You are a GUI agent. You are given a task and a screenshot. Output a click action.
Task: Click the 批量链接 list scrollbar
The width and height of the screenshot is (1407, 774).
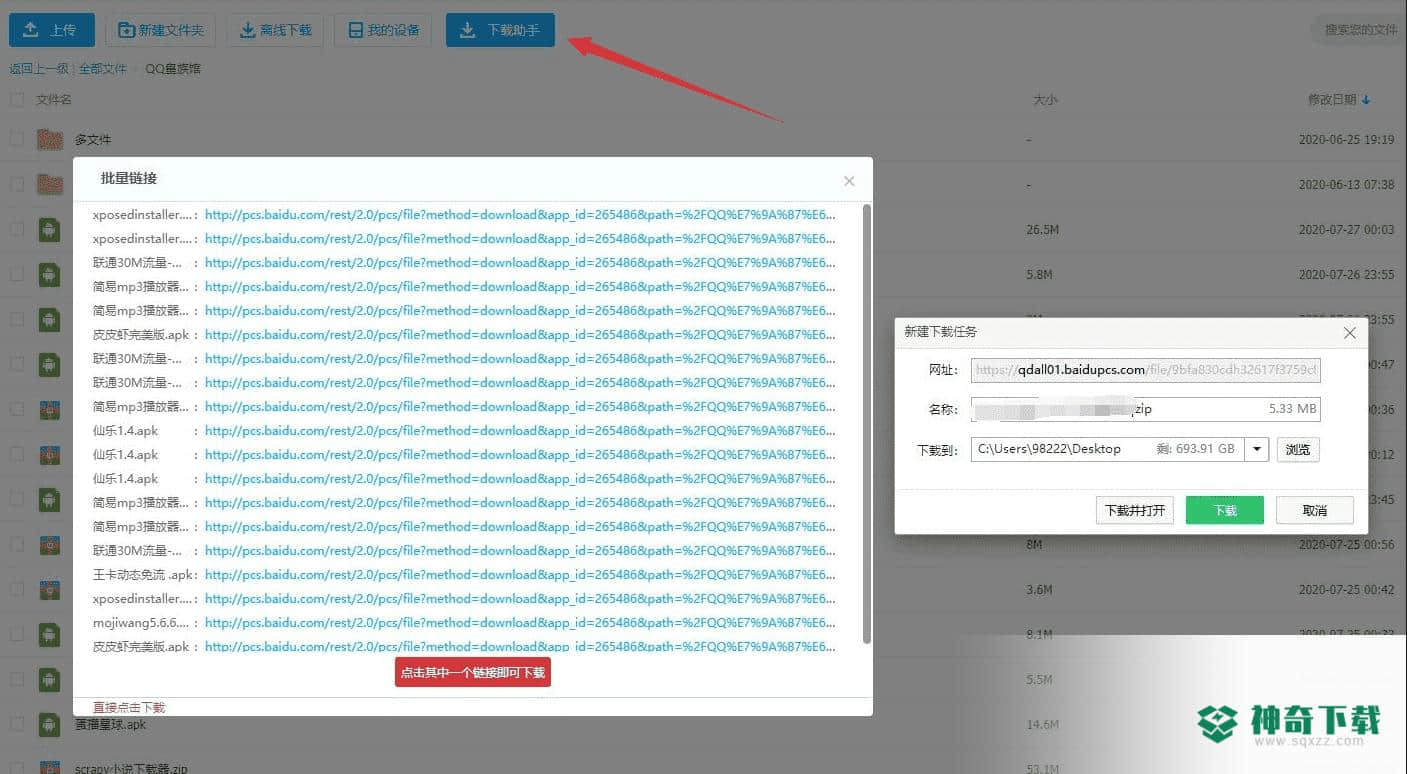[x=866, y=424]
